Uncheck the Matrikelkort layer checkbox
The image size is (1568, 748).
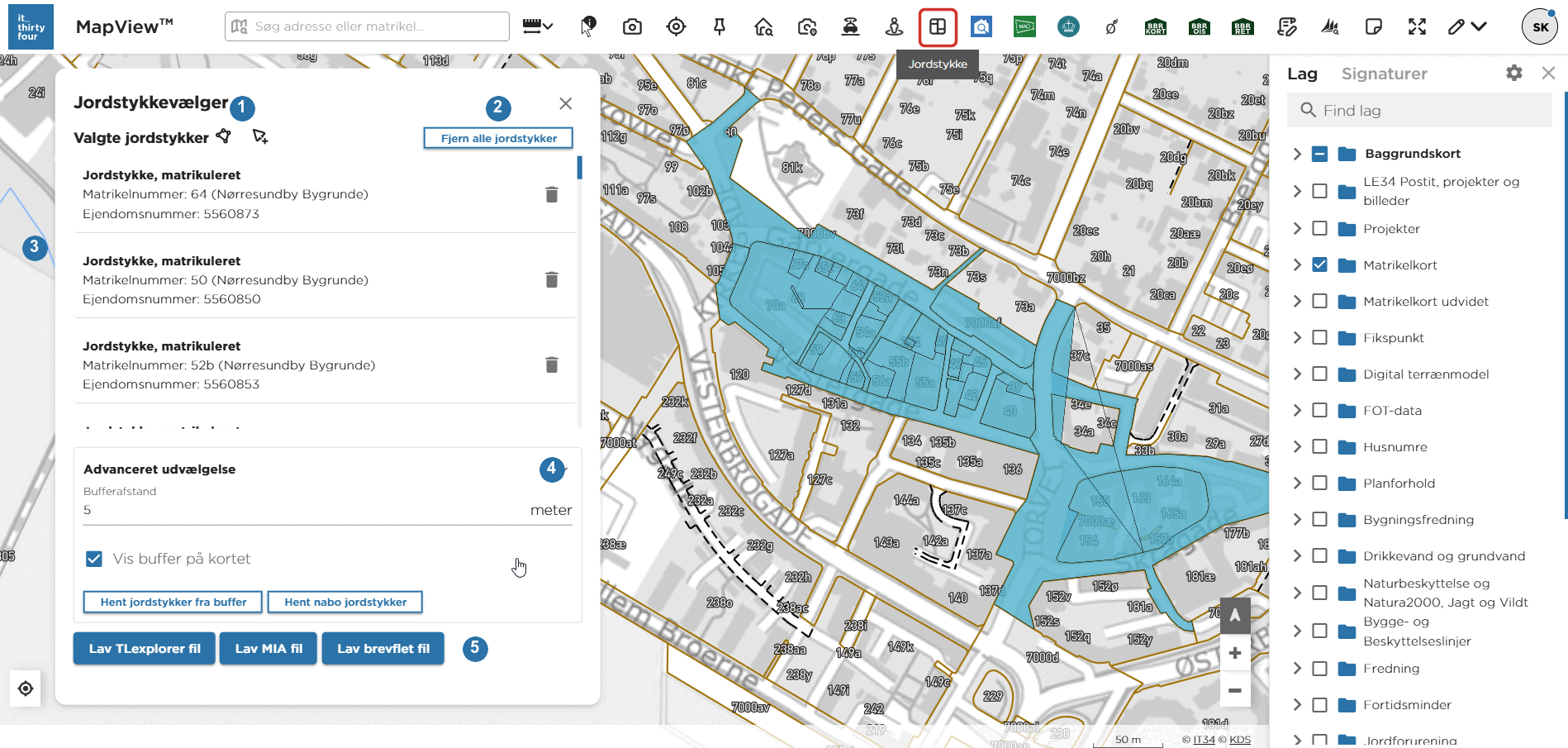[1319, 264]
